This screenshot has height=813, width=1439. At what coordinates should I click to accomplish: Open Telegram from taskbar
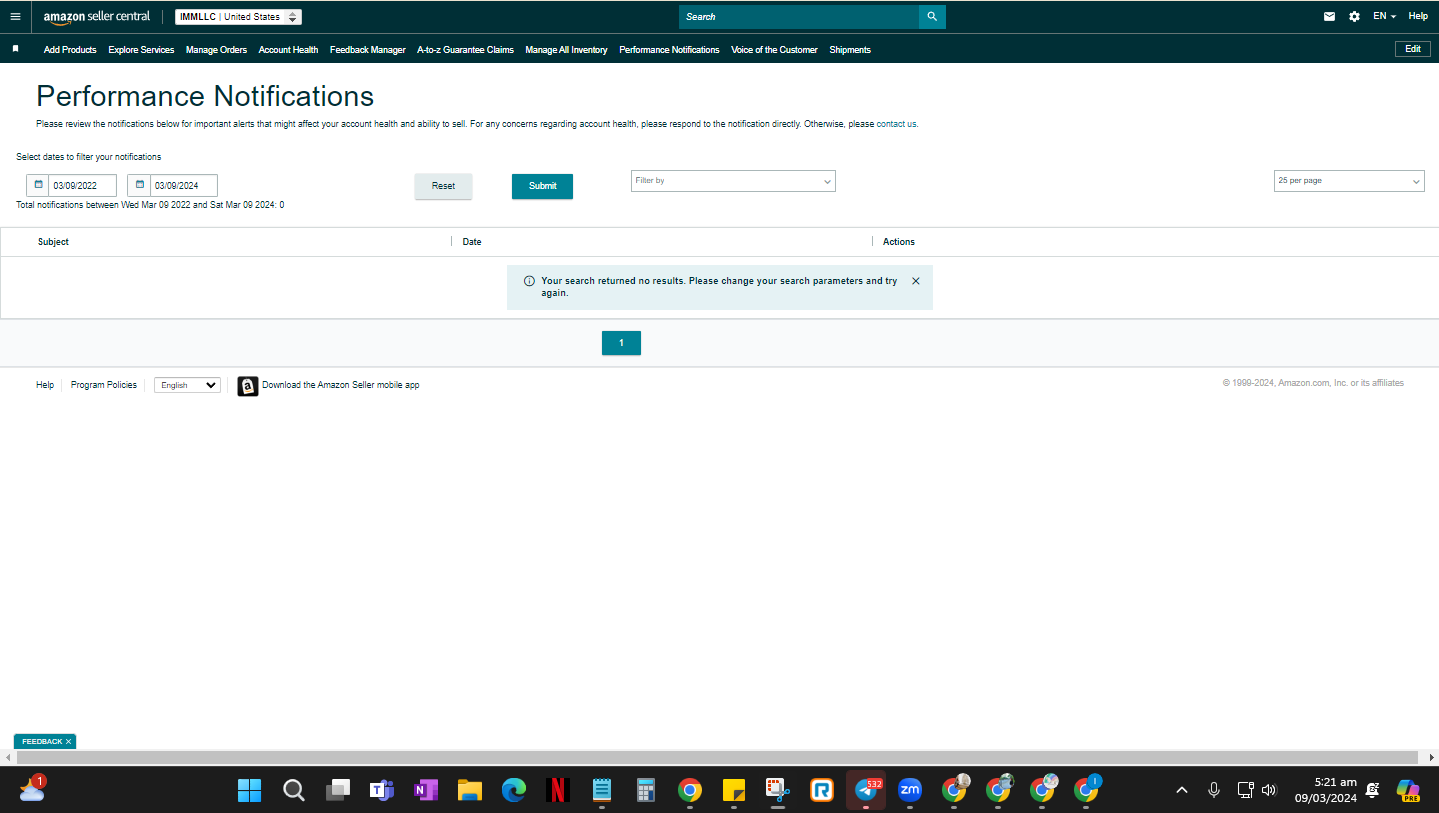coord(866,790)
